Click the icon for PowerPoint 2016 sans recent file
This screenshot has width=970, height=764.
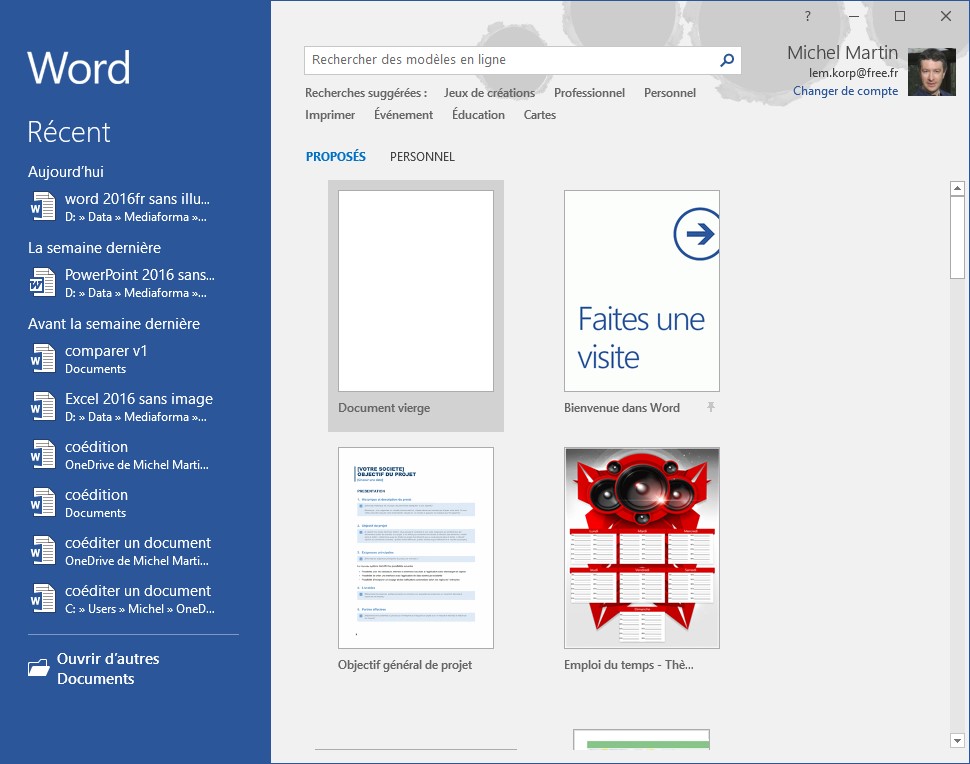(x=43, y=283)
